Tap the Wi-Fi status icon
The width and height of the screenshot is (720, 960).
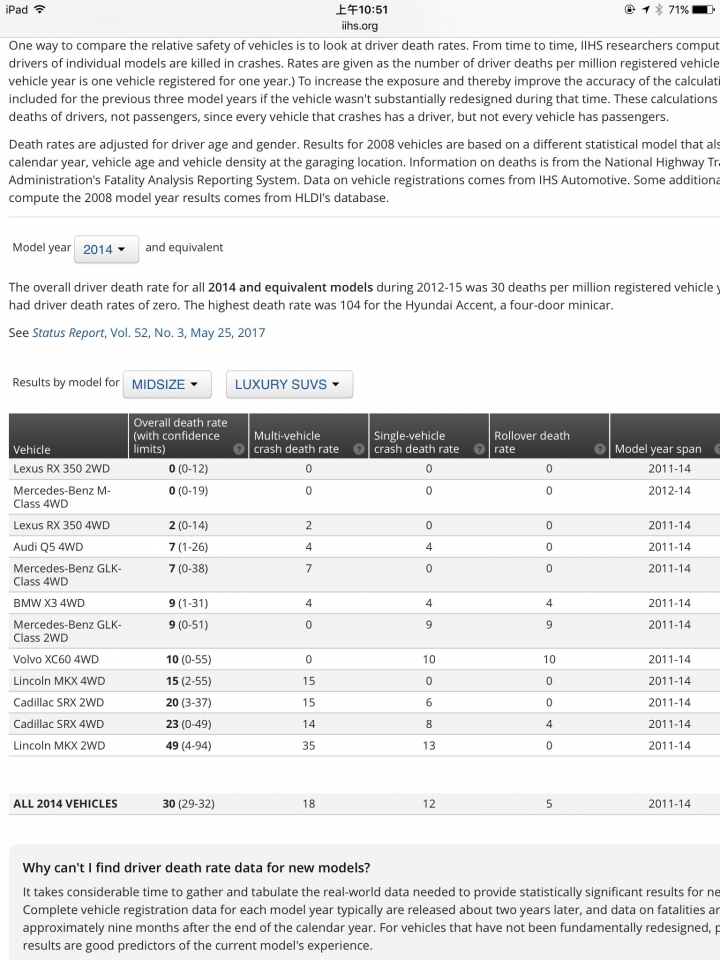[40, 9]
